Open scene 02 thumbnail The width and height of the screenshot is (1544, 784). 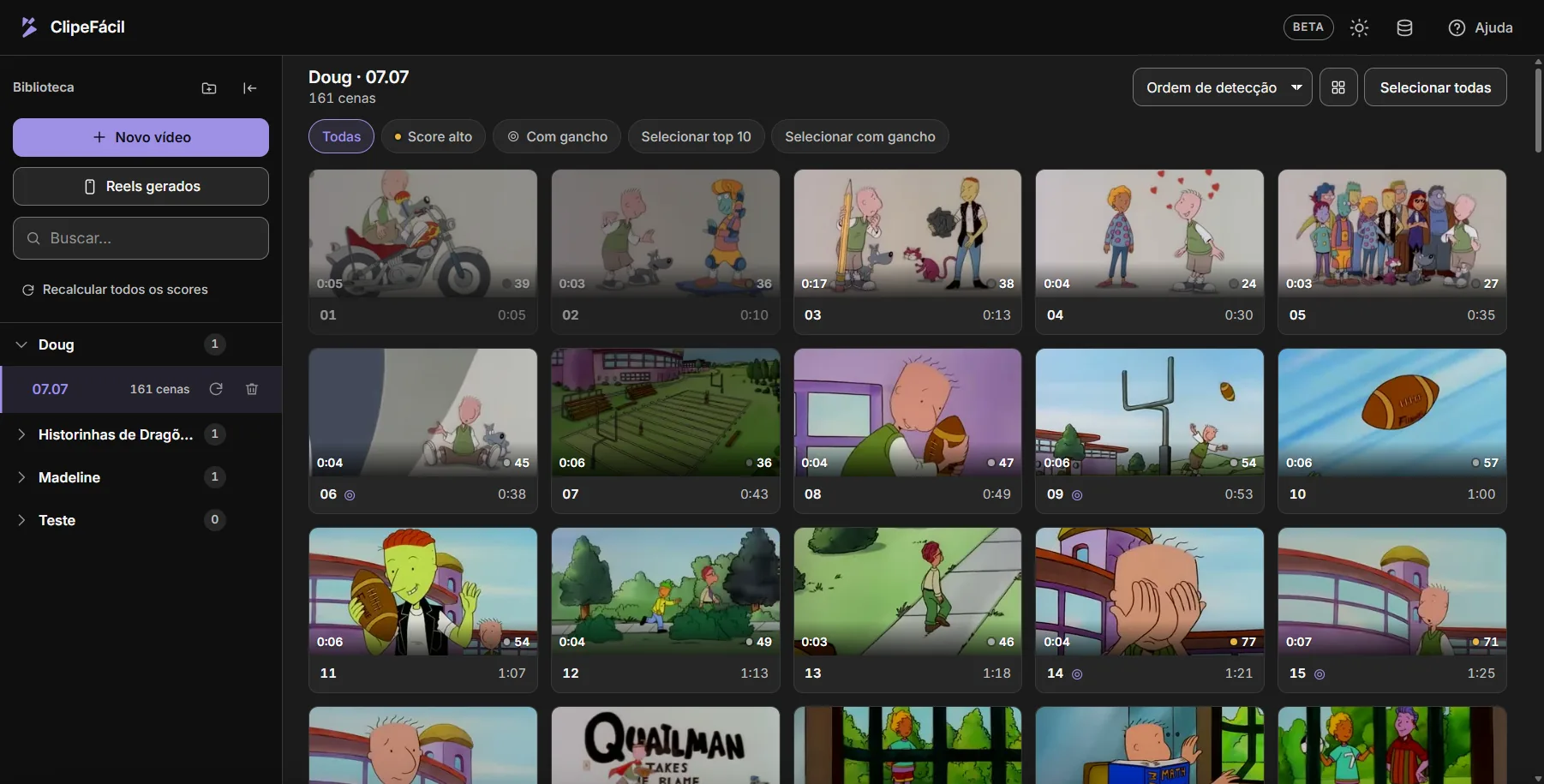[x=666, y=233]
